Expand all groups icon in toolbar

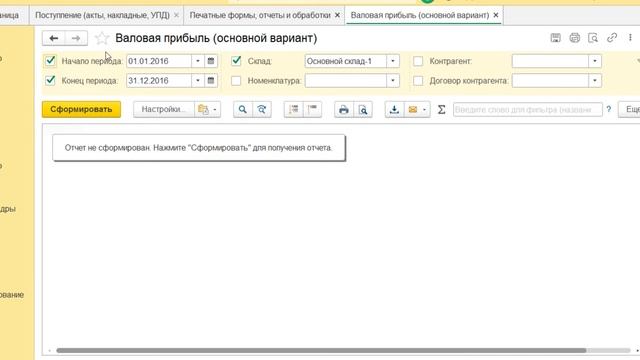(293, 109)
